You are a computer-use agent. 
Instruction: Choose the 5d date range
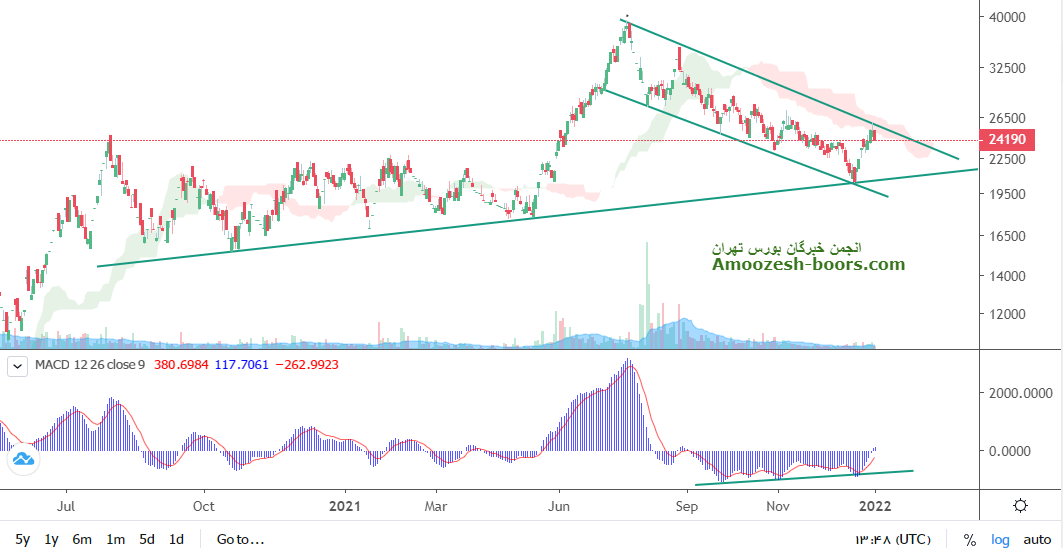[x=147, y=539]
